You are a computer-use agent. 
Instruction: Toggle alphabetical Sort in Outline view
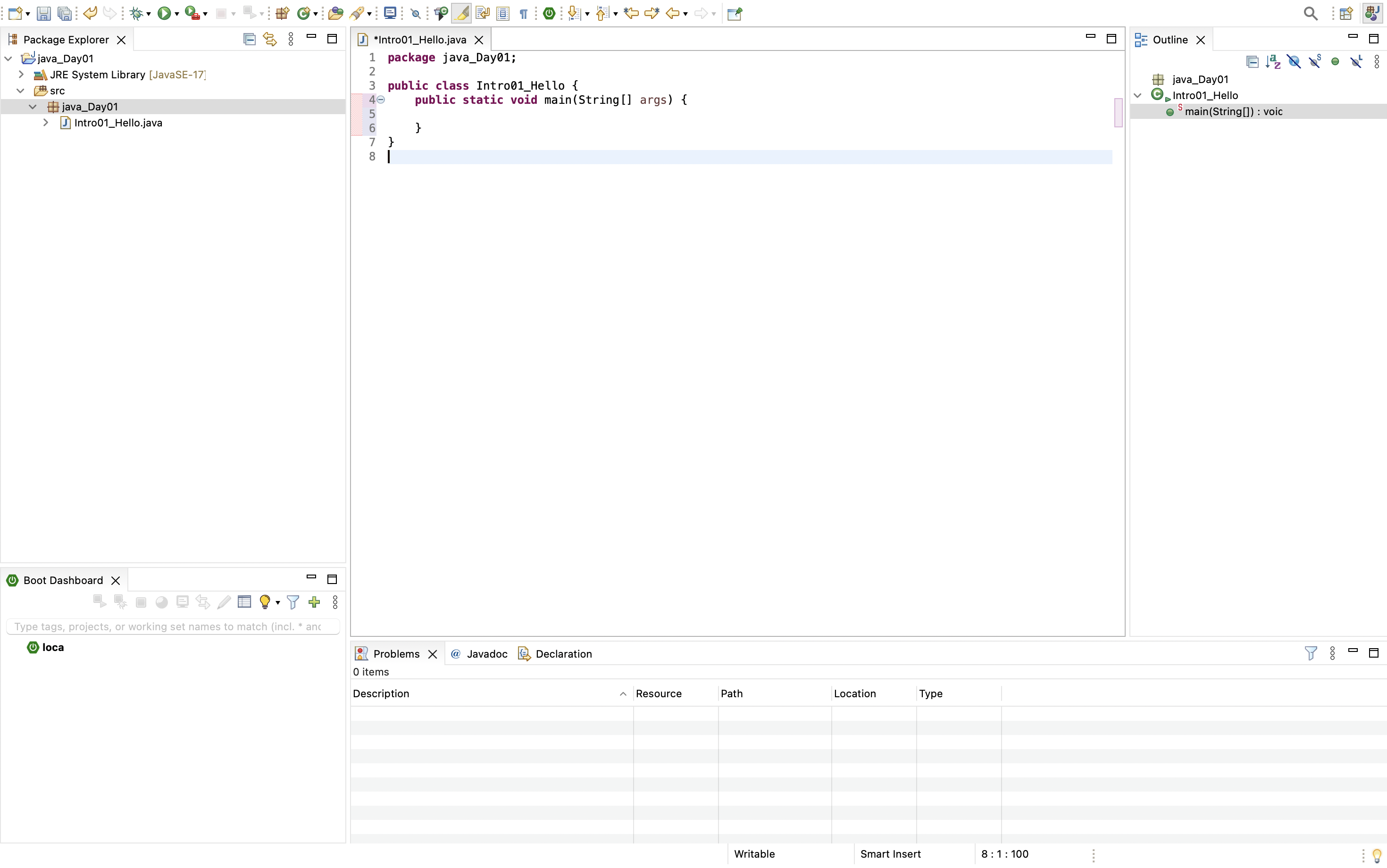[1273, 61]
